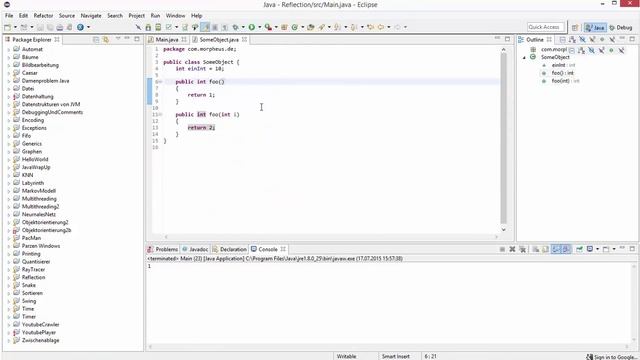This screenshot has width=640, height=360.
Task: Toggle Show Whitespace Characters in toolbar
Action: click(224, 27)
